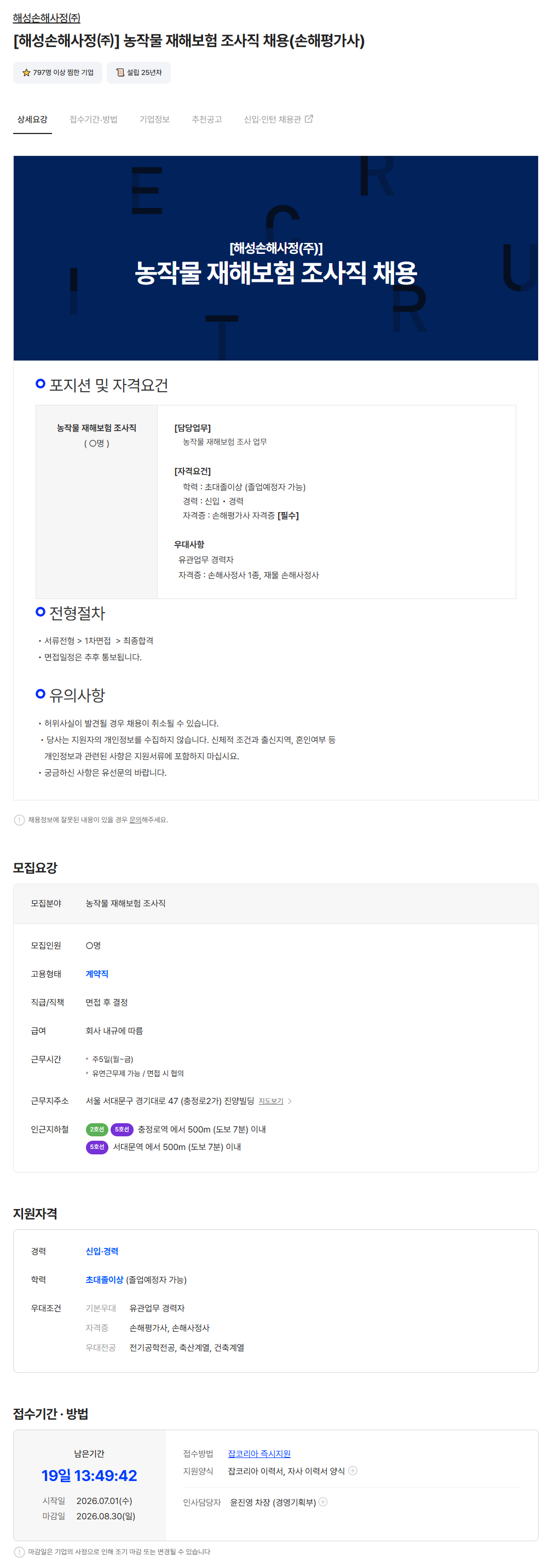Open the 기업정보 tab
Image resolution: width=554 pixels, height=1568 pixels.
154,119
